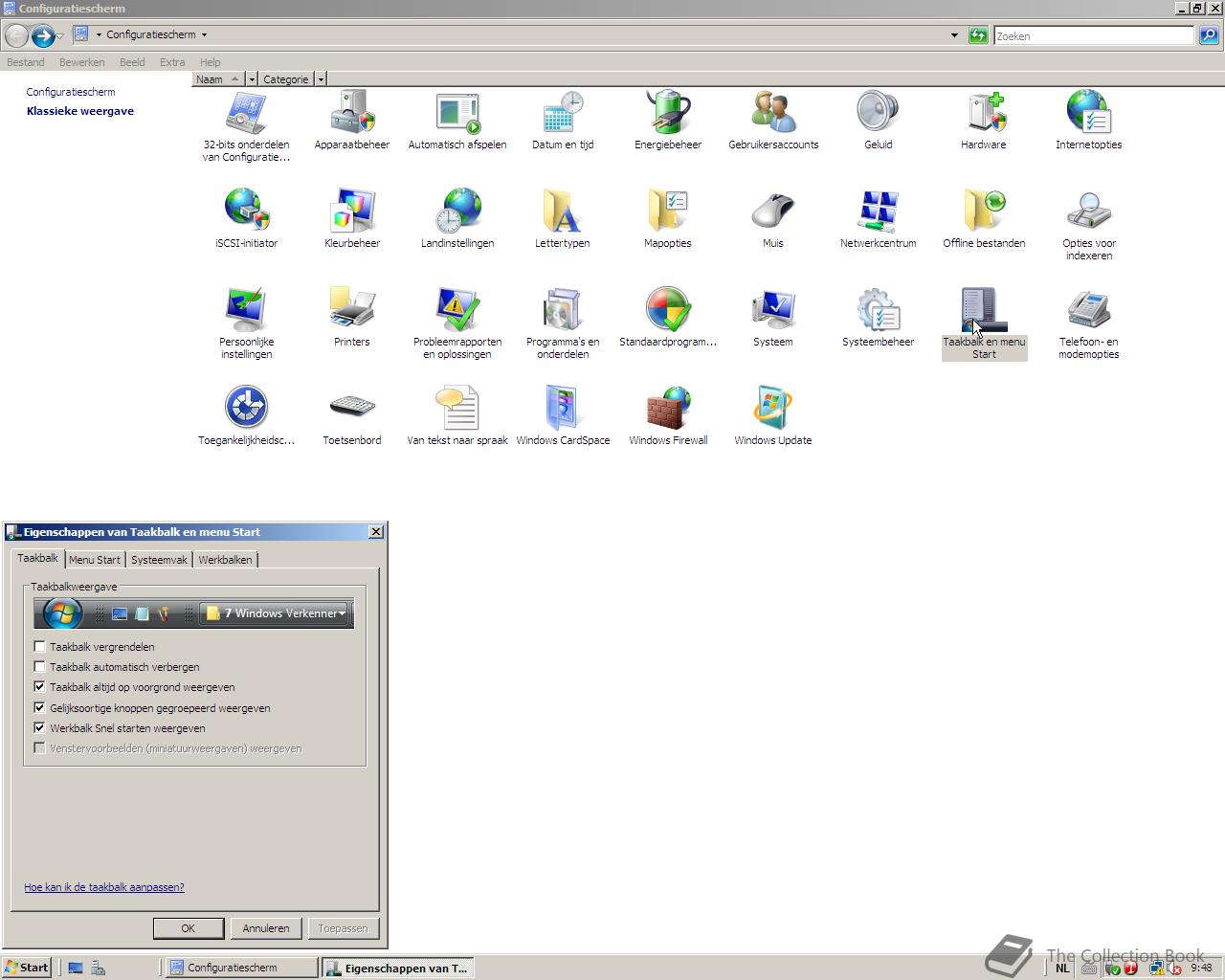Open Automatisch afspelen icon

457,113
